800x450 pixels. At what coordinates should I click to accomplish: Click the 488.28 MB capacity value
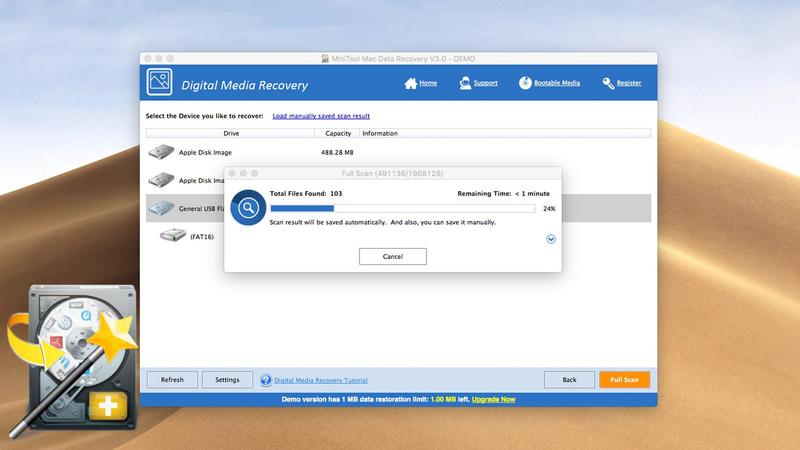[x=337, y=153]
